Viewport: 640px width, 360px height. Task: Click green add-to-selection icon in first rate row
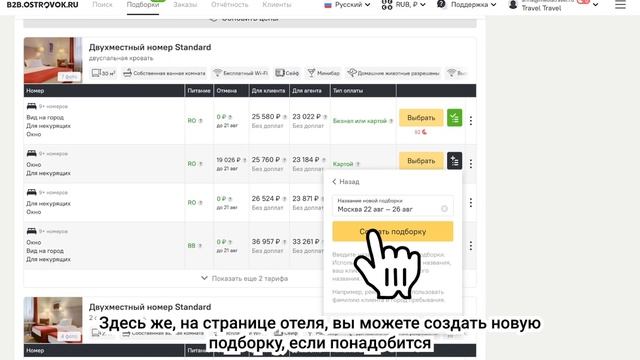454,118
